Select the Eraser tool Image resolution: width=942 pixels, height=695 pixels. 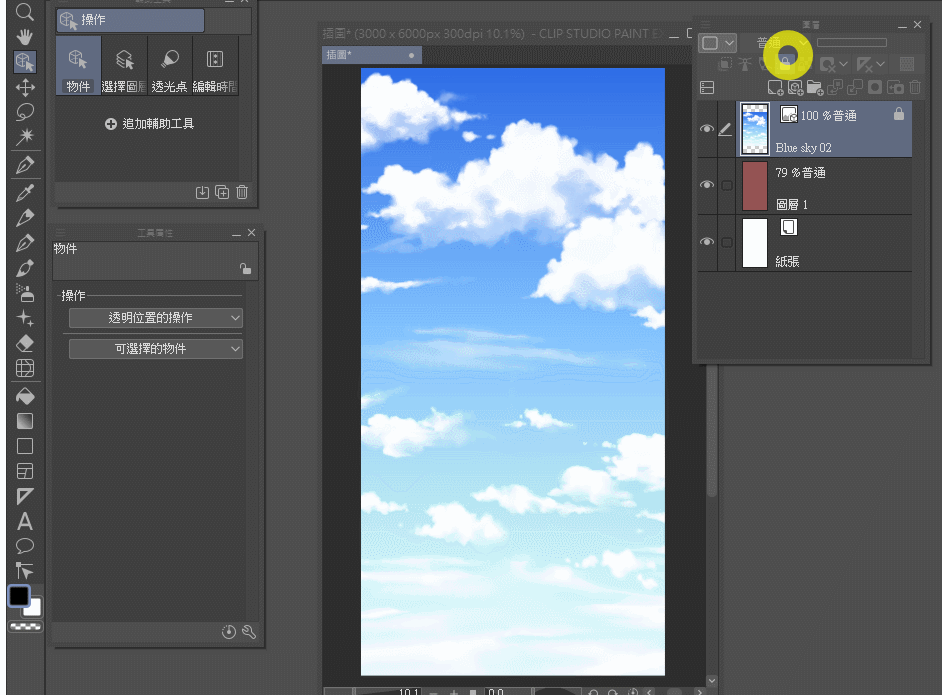[x=25, y=343]
